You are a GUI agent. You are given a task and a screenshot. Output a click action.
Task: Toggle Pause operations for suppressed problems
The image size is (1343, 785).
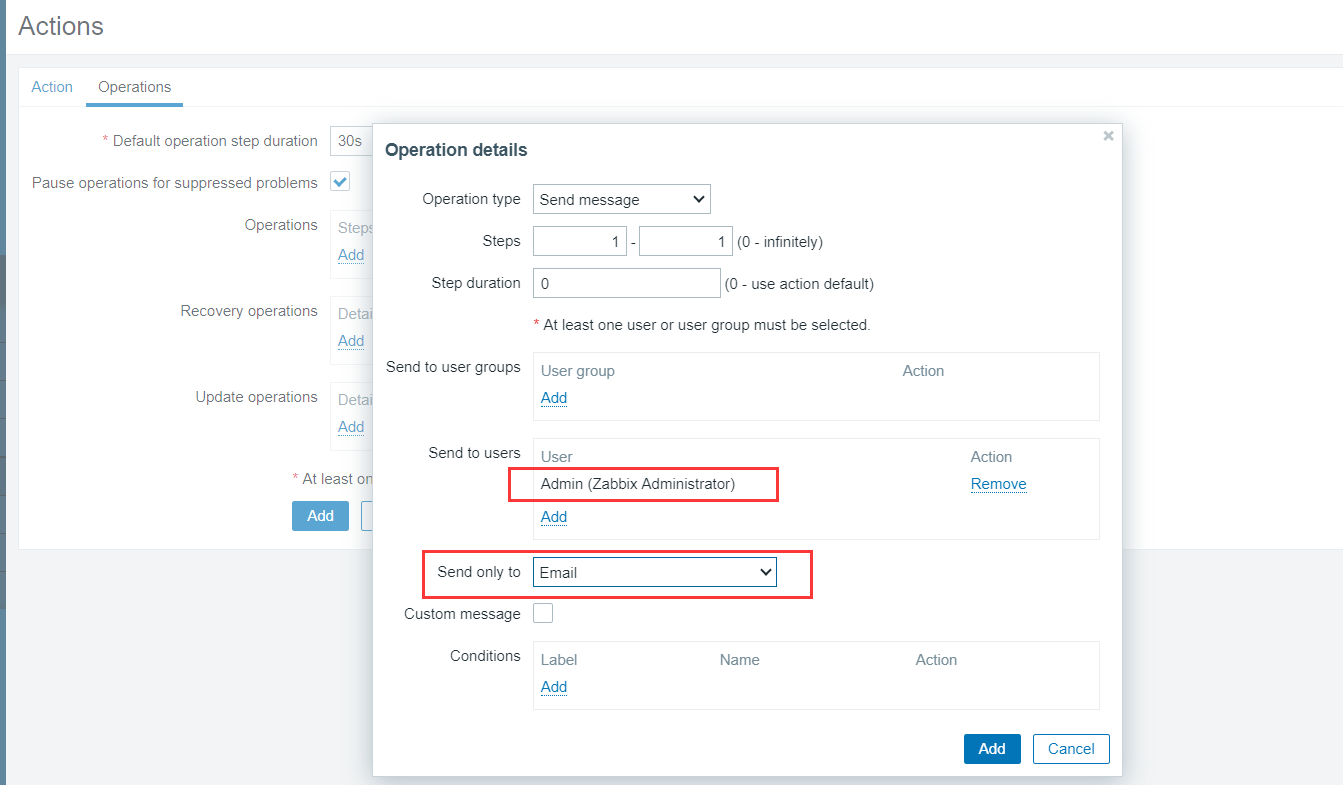[x=341, y=182]
